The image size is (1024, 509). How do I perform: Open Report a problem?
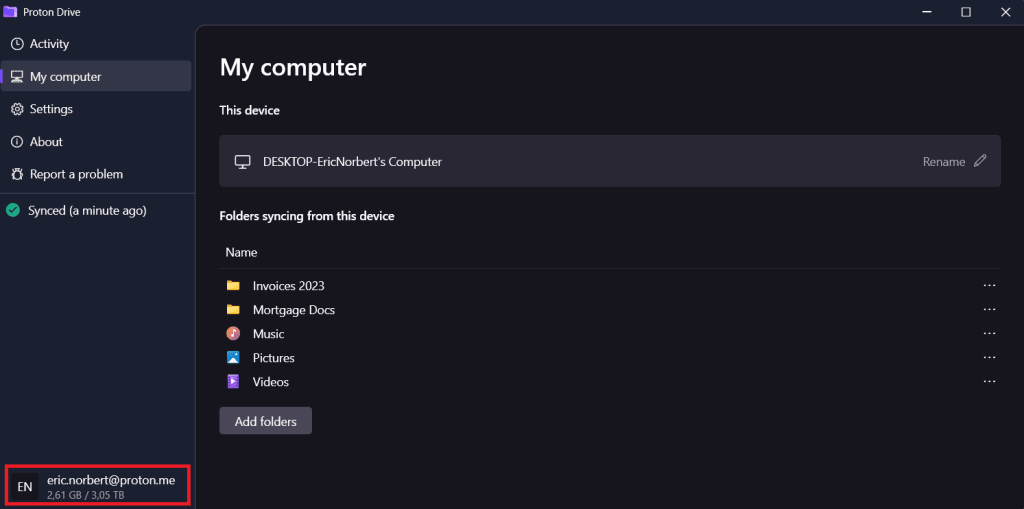click(x=96, y=174)
